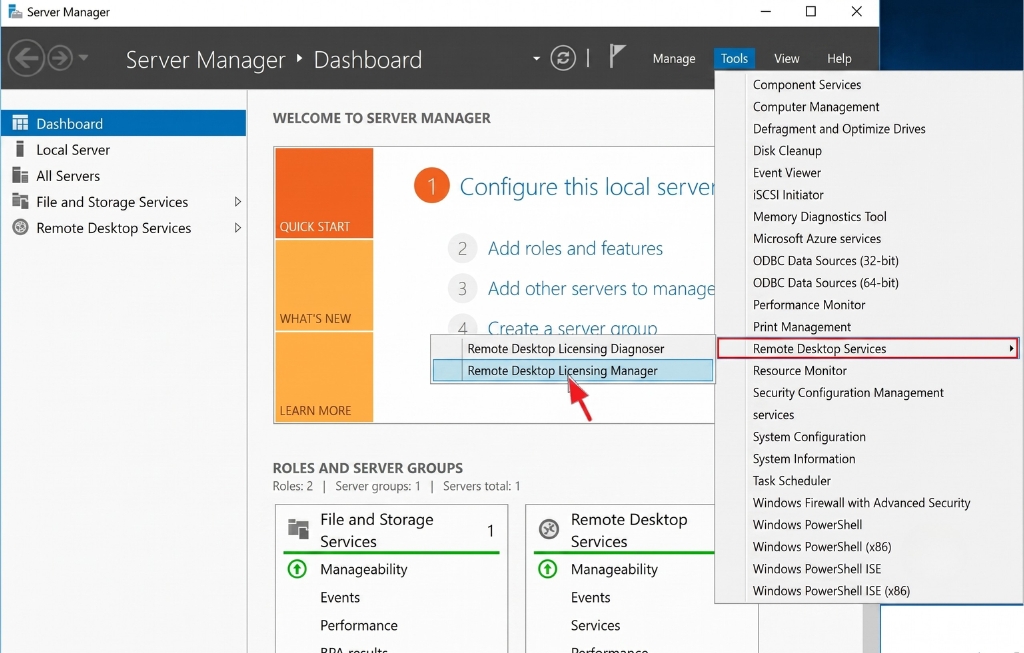
Task: Open Remote Desktop Licensing Manager
Action: 573,370
